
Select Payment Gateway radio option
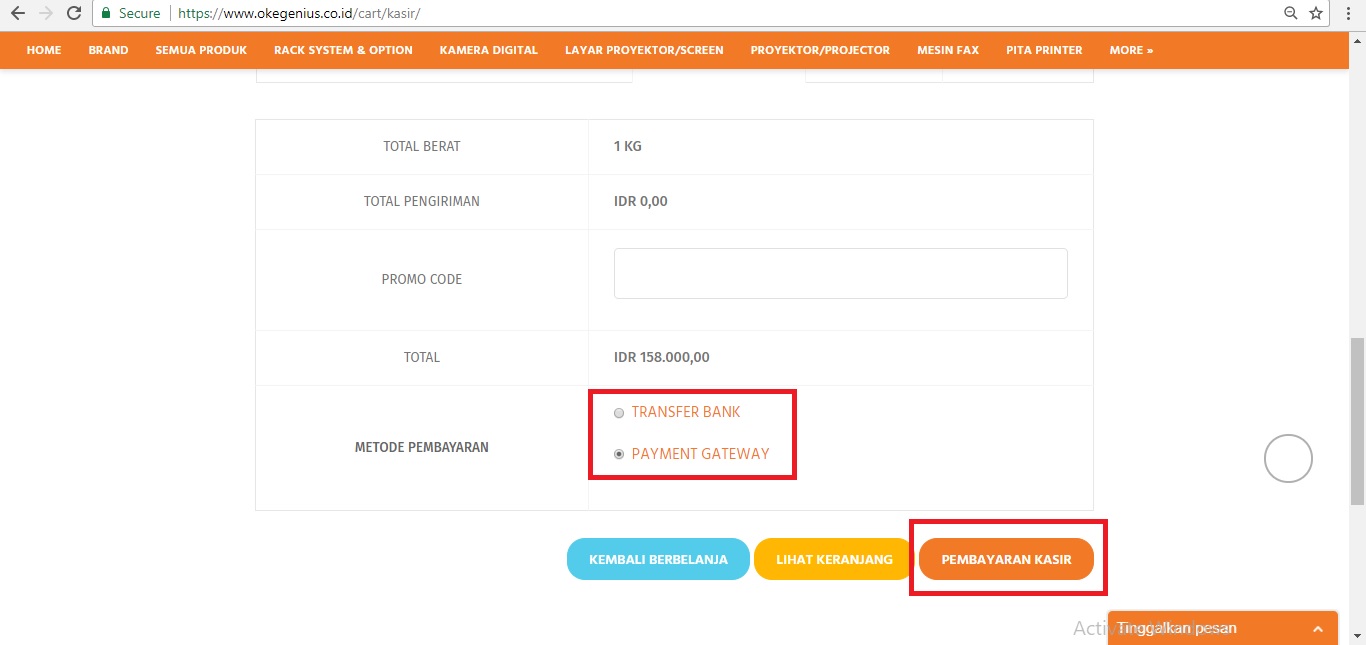[x=619, y=454]
